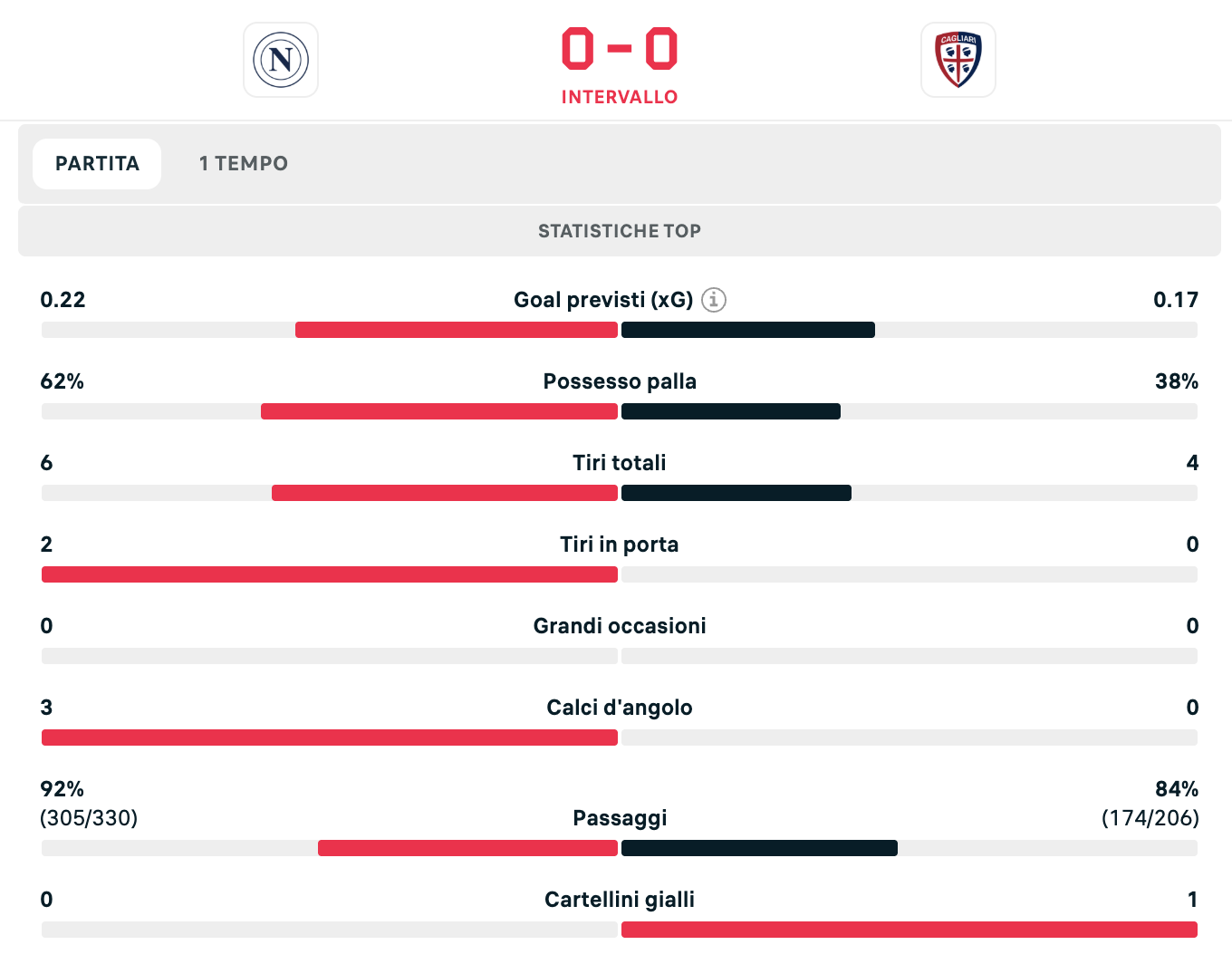Click the Goal previsti (xG) label
Screen dimensions: 1232x964
pyautogui.click(x=603, y=300)
